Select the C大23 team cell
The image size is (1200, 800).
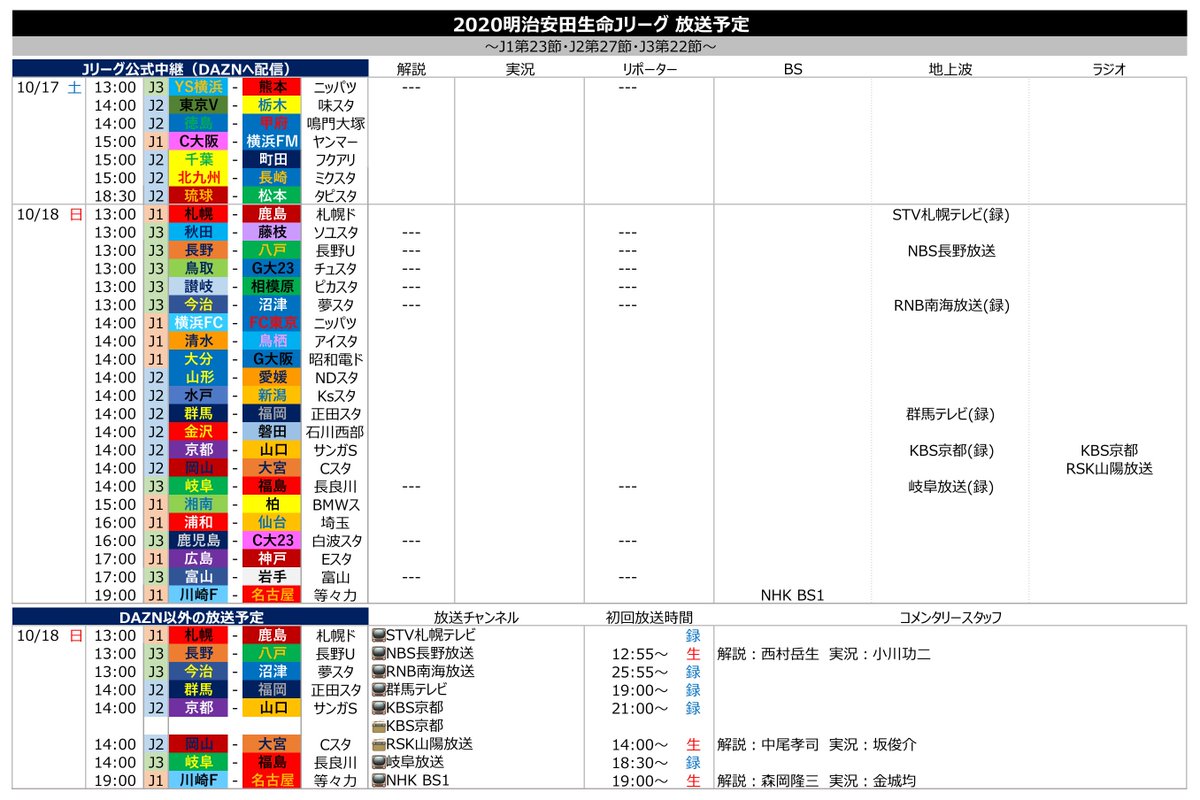click(x=272, y=540)
